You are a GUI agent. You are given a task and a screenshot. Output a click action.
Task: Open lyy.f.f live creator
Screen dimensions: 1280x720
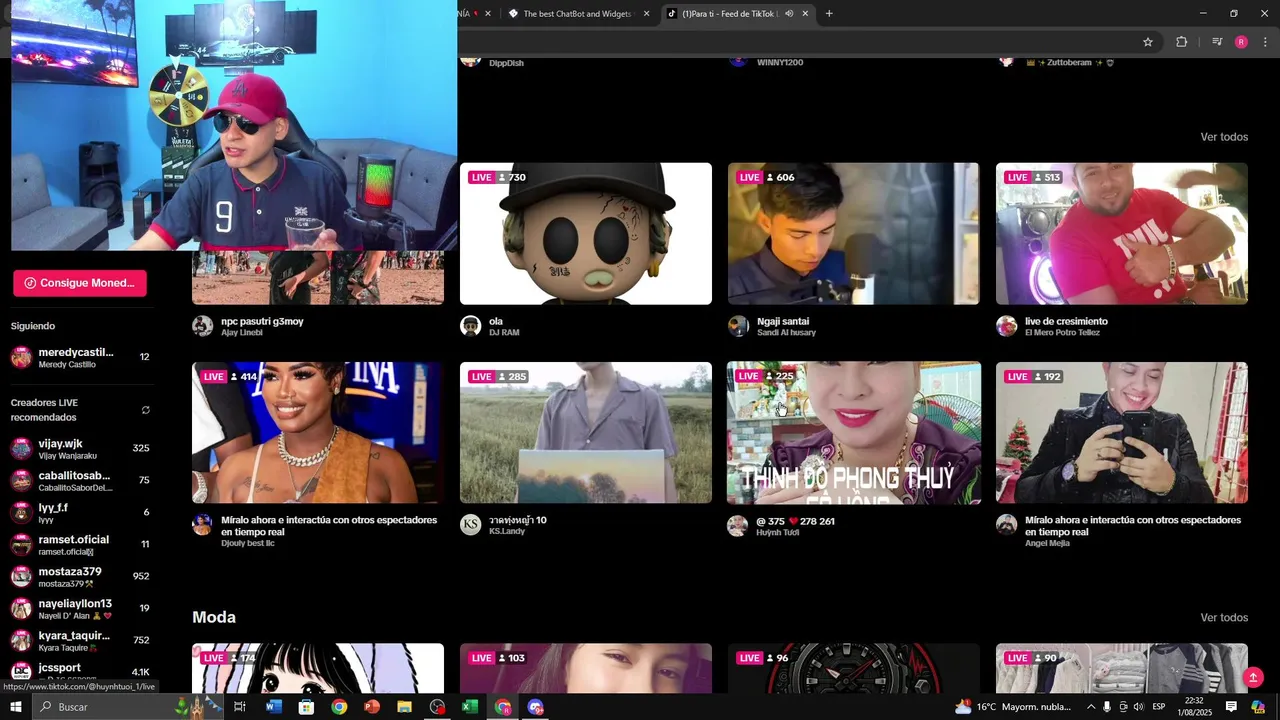[80, 513]
